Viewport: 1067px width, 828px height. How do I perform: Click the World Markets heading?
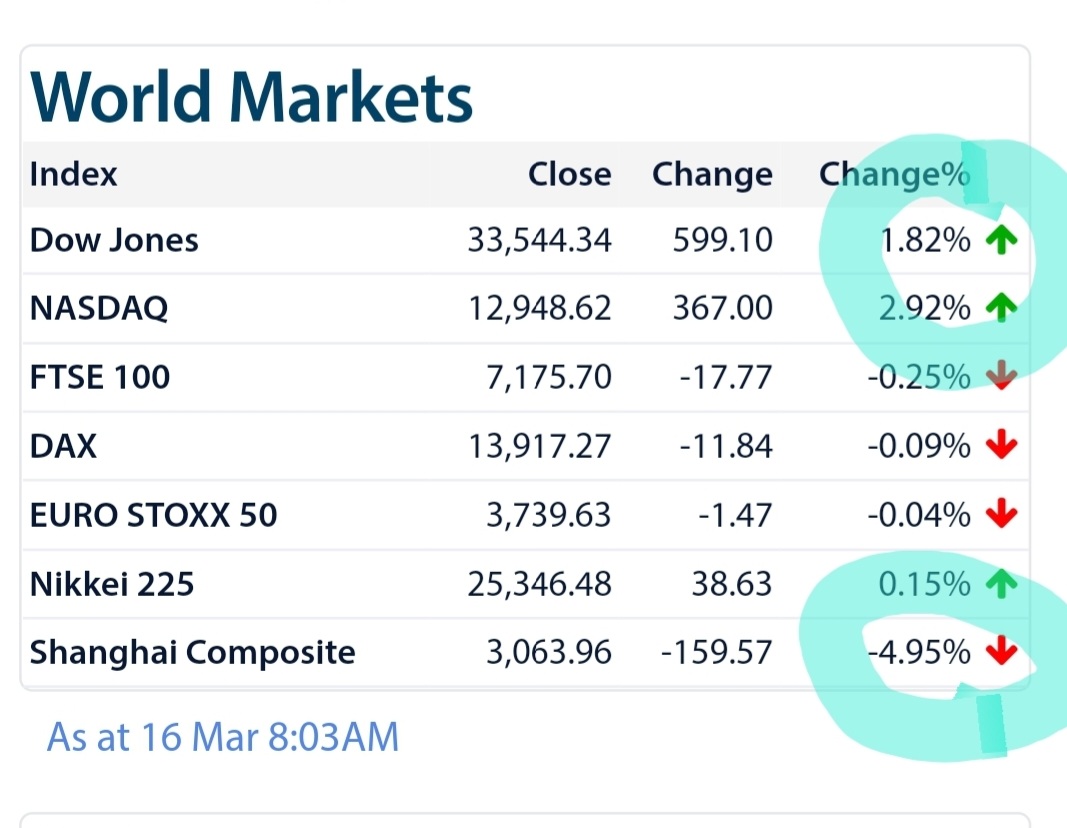[x=252, y=98]
